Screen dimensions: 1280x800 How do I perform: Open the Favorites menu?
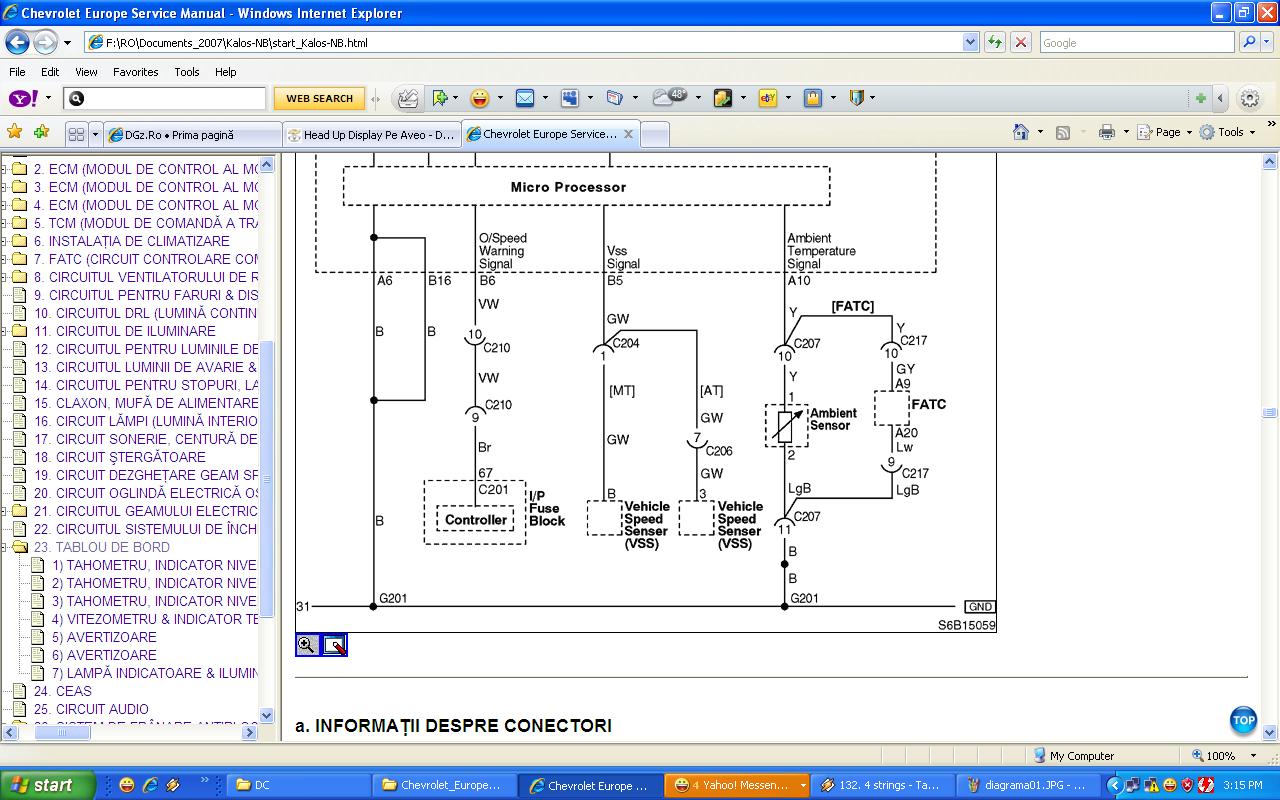pyautogui.click(x=135, y=72)
